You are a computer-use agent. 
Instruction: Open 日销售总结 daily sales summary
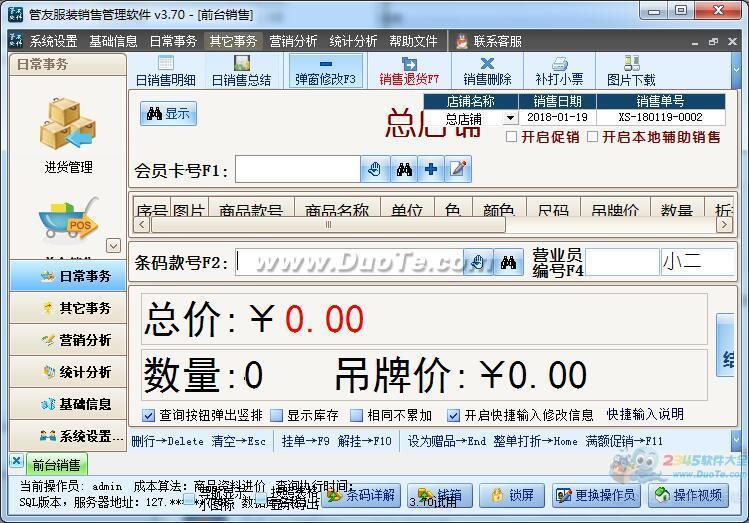click(241, 71)
